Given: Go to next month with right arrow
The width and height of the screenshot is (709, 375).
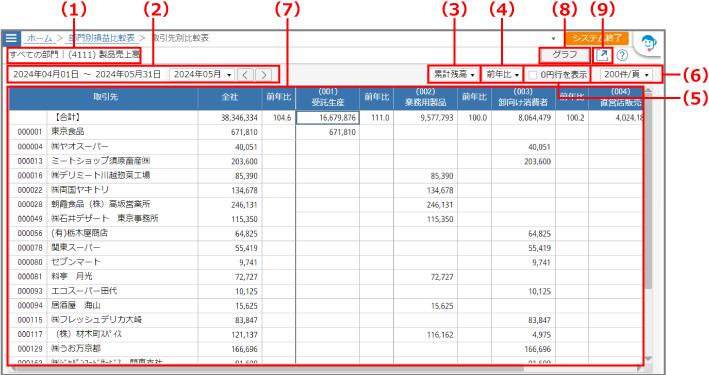Looking at the screenshot, I should pyautogui.click(x=264, y=75).
